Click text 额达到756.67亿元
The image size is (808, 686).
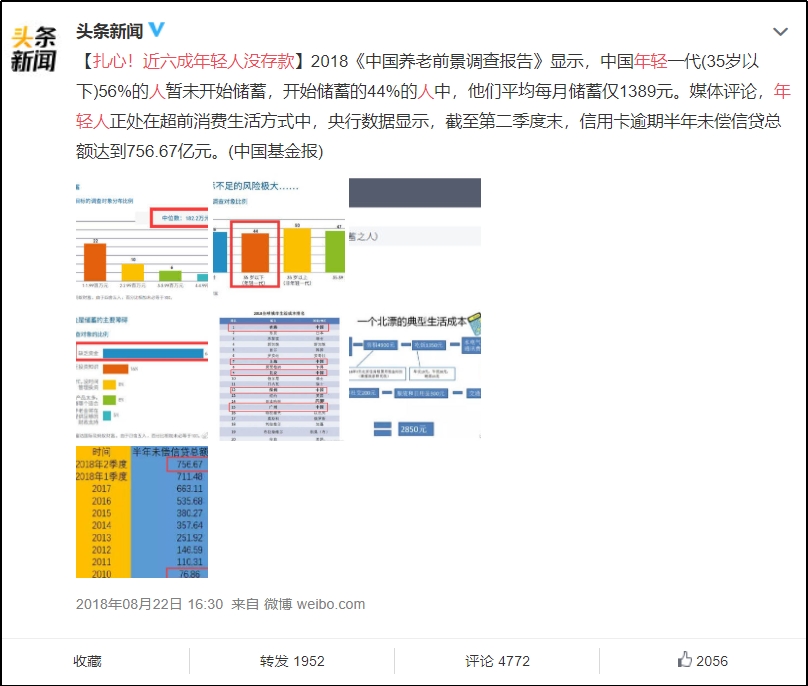(144, 151)
